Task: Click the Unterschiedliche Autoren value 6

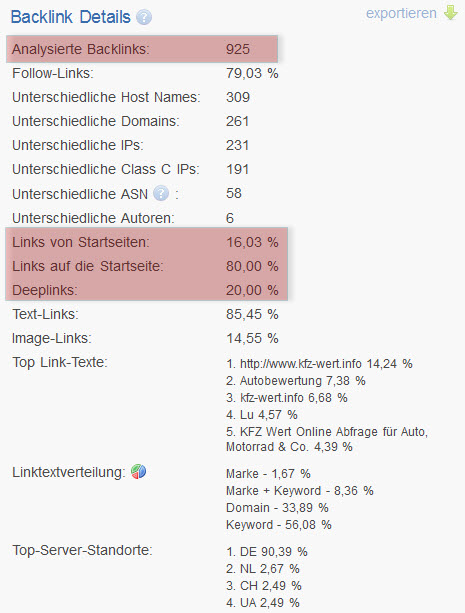Action: coord(230,218)
